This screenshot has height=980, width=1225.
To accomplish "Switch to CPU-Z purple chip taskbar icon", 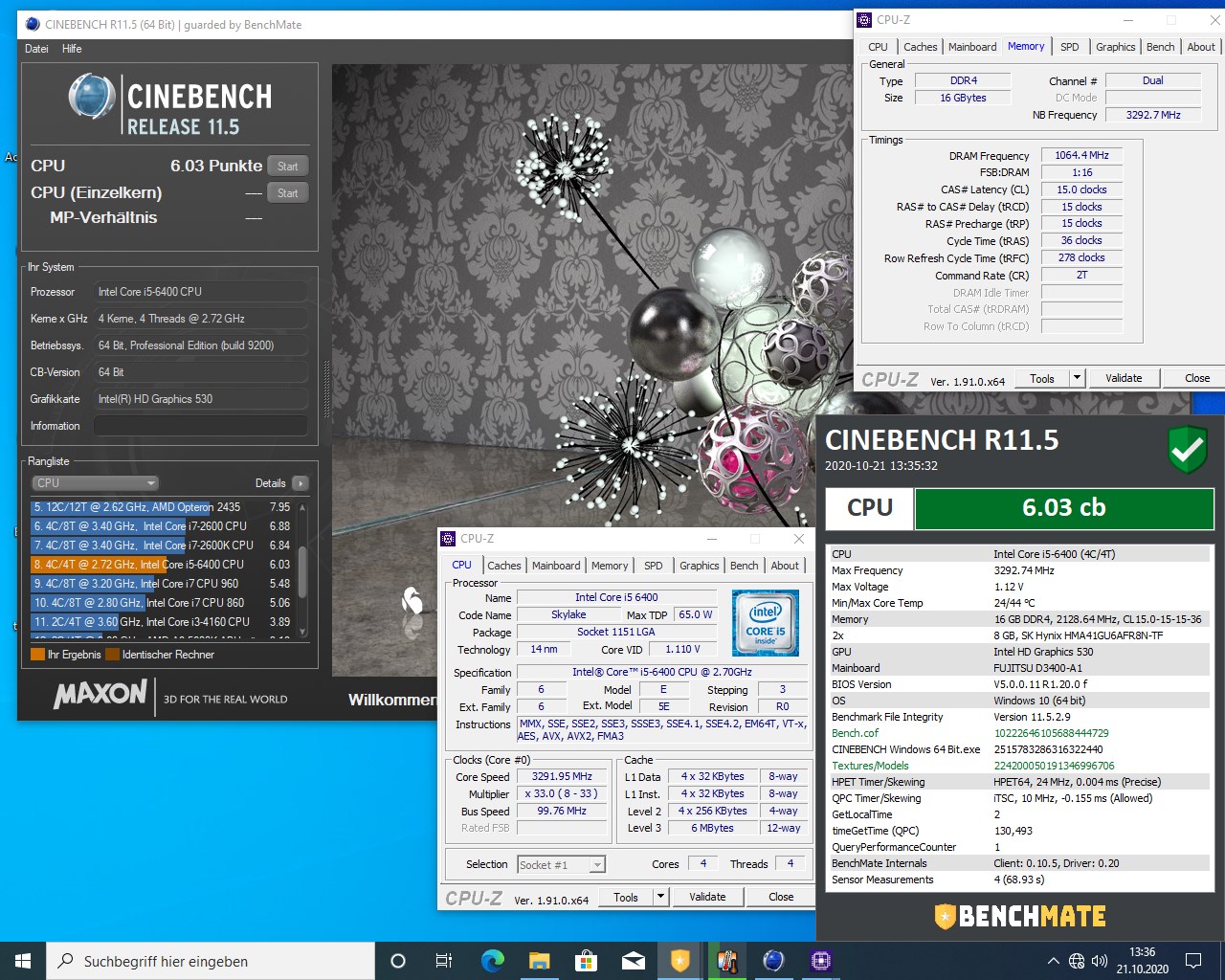I will 820,961.
